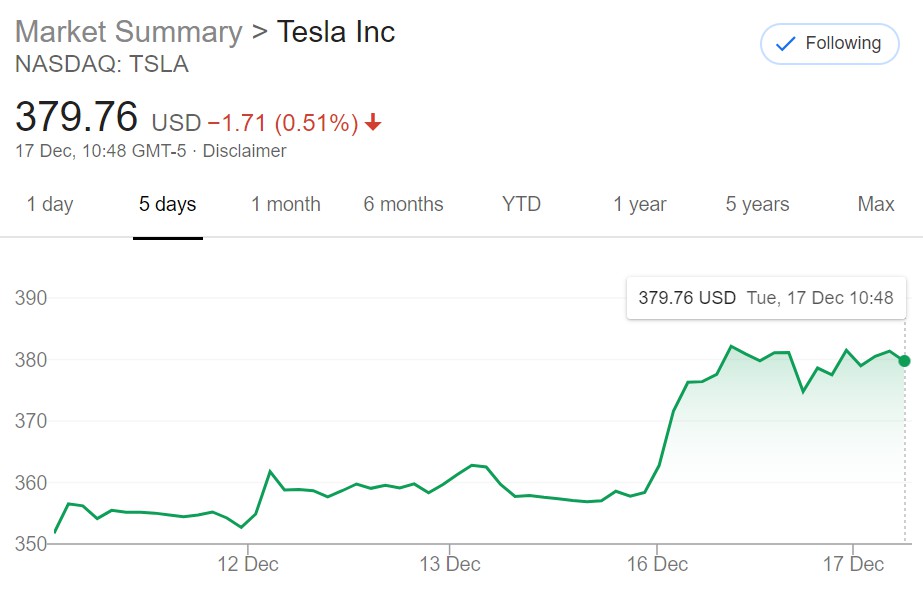The height and width of the screenshot is (597, 923).
Task: Click the Tesla Inc title
Action: tap(336, 32)
